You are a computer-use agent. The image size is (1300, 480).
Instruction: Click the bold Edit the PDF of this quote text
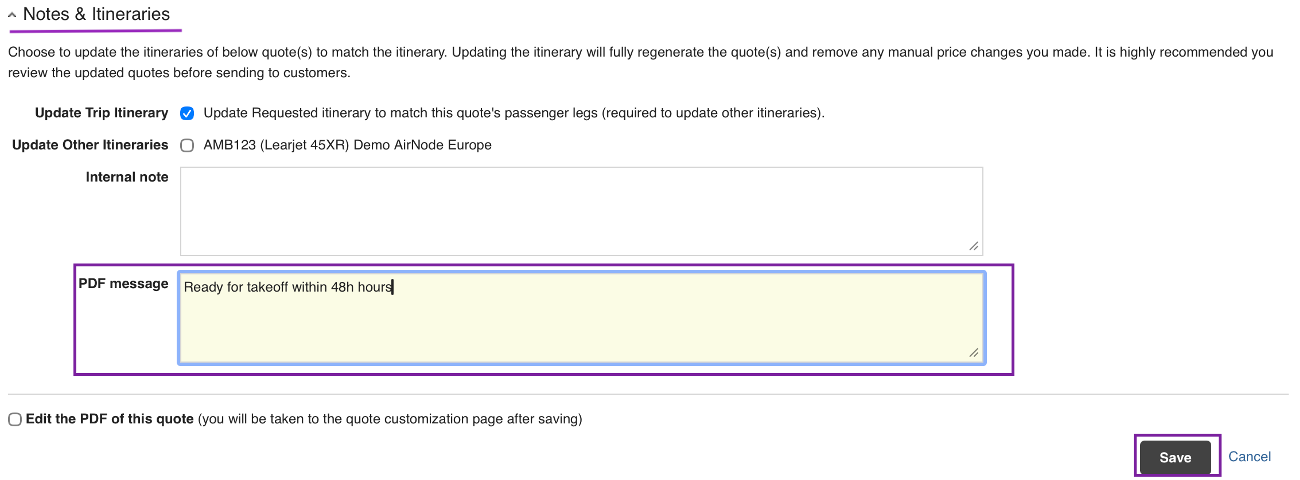pyautogui.click(x=109, y=419)
